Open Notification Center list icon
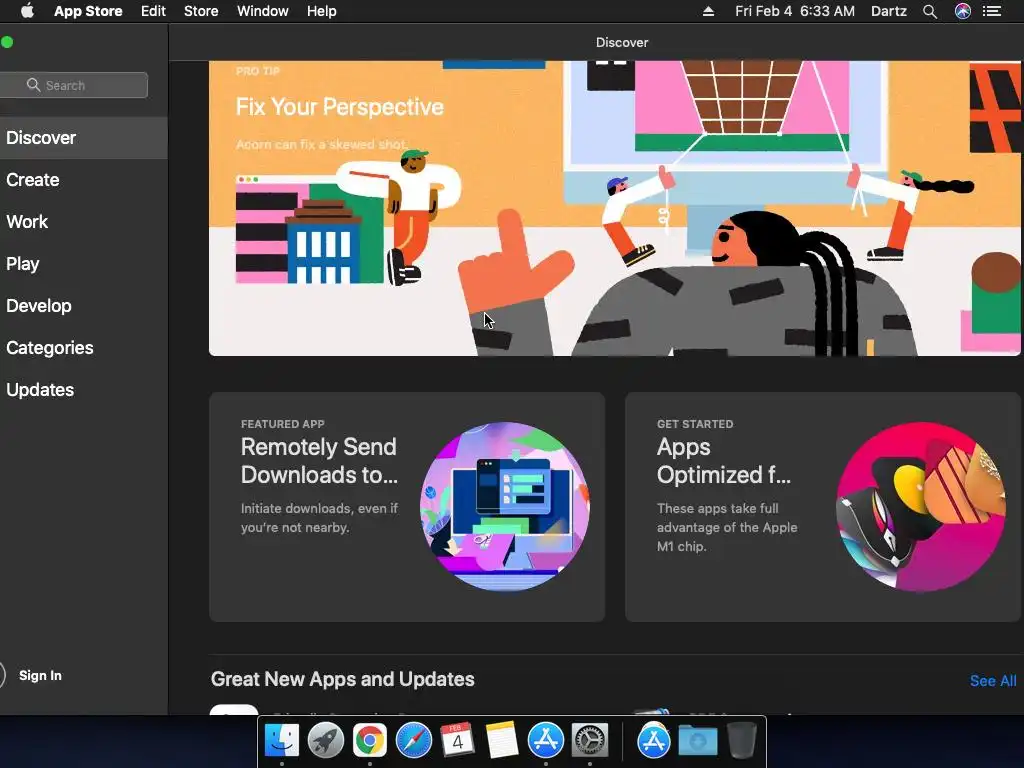The height and width of the screenshot is (768, 1024). coord(992,11)
